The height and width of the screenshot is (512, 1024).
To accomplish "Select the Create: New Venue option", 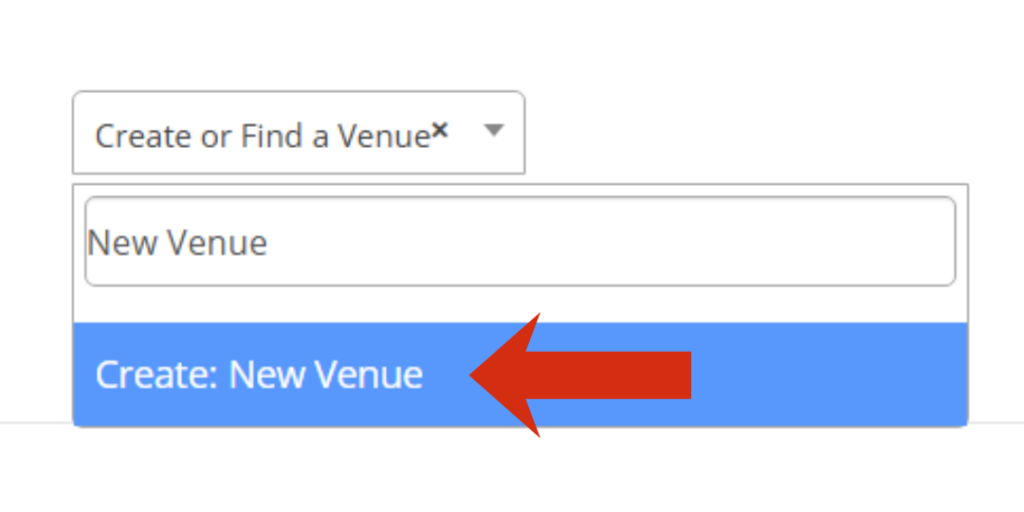I will pyautogui.click(x=520, y=374).
